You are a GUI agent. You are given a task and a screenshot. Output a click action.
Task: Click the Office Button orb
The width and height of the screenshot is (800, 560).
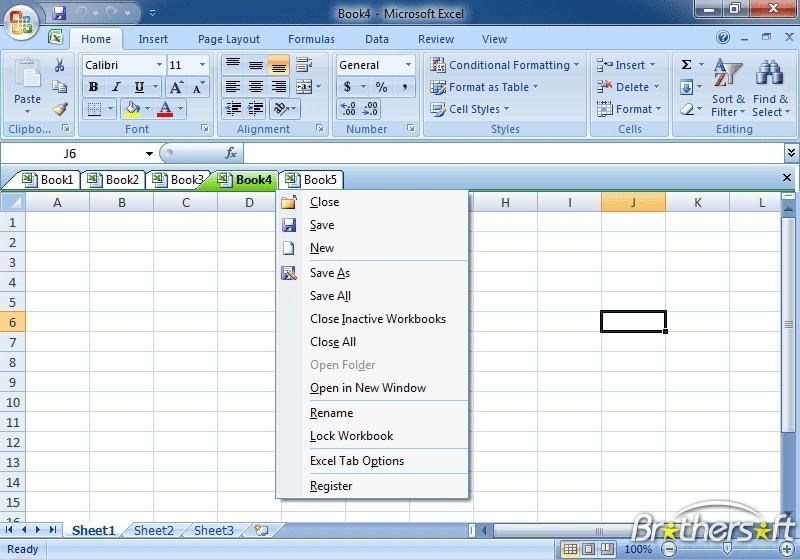pyautogui.click(x=21, y=22)
